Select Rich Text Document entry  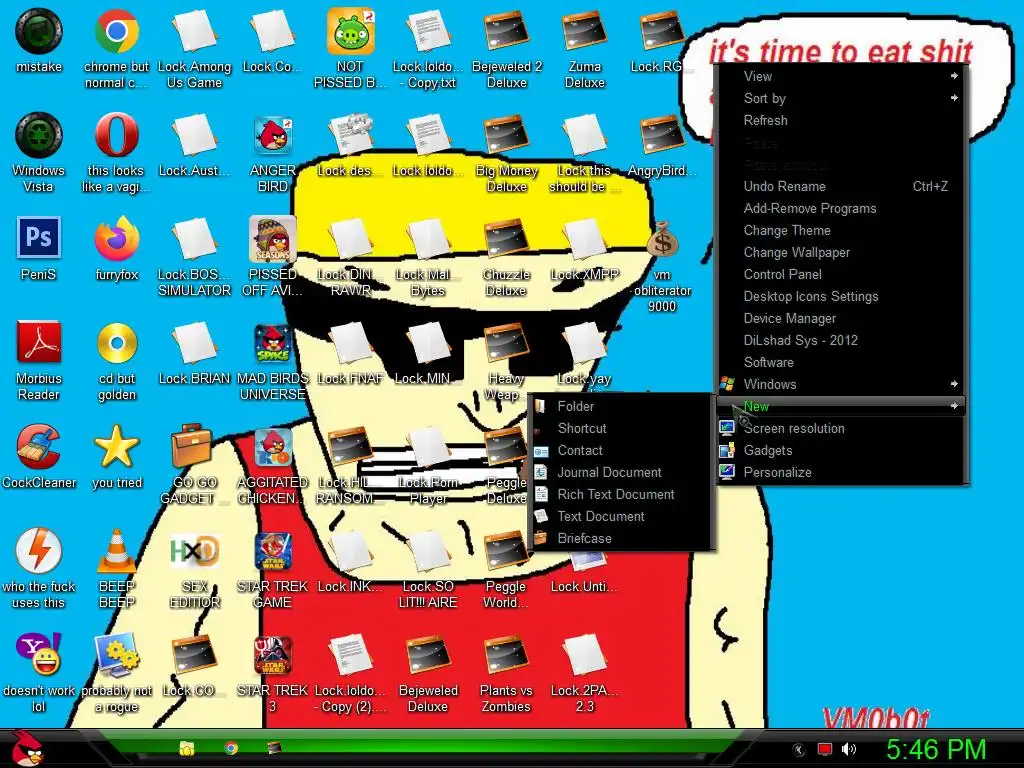coord(620,494)
